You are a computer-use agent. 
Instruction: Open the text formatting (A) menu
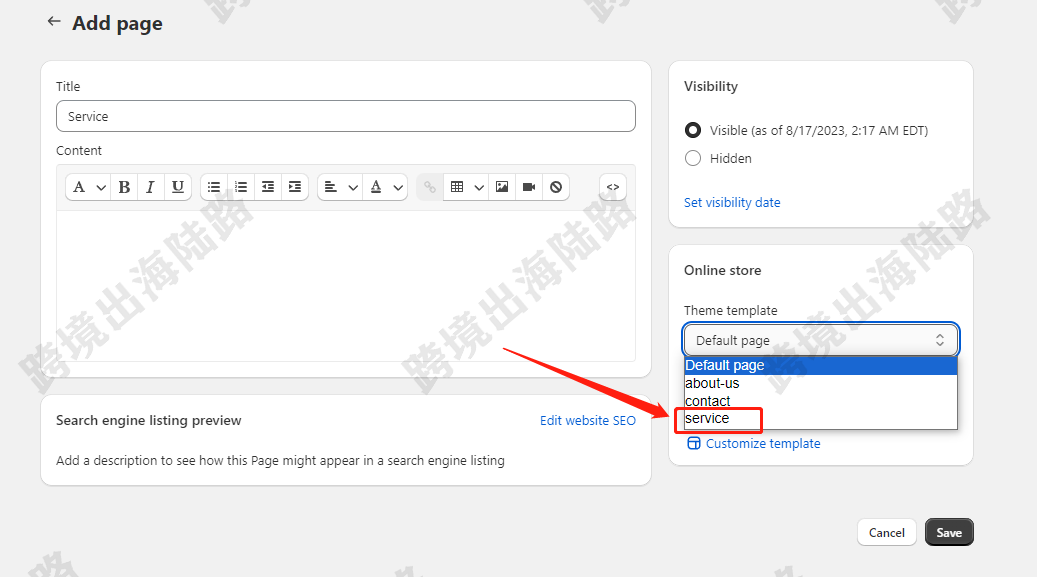pos(79,187)
